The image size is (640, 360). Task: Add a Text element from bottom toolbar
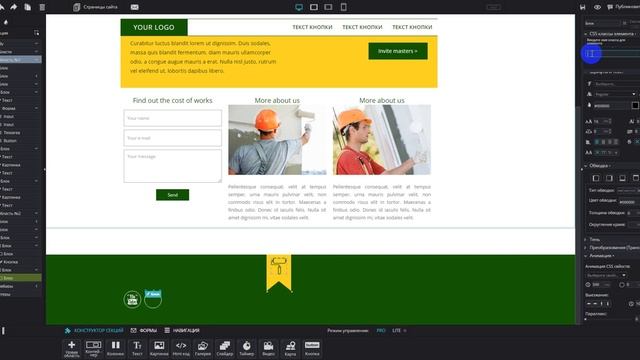pyautogui.click(x=137, y=349)
